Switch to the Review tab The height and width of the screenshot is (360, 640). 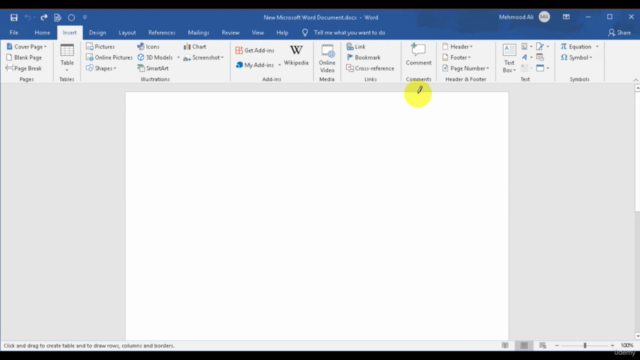coord(231,33)
